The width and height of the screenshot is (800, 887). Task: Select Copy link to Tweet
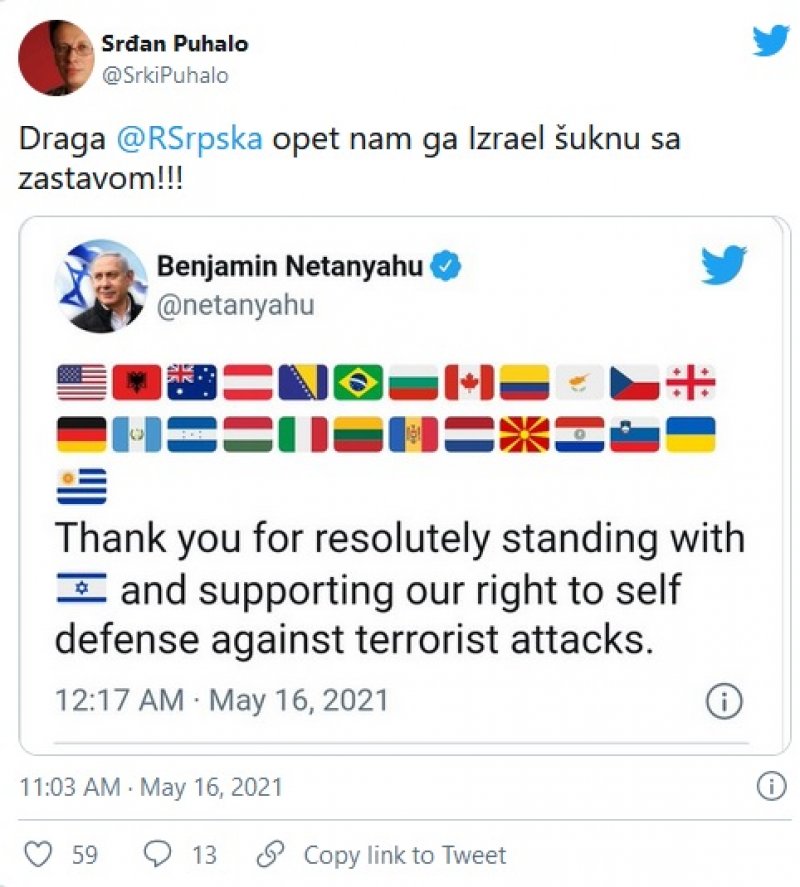coord(404,855)
